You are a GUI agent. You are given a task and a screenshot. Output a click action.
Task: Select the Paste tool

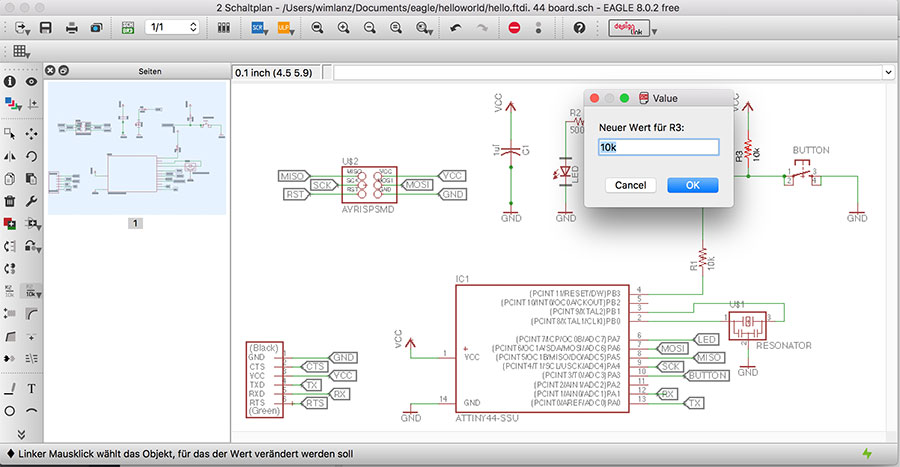point(32,179)
